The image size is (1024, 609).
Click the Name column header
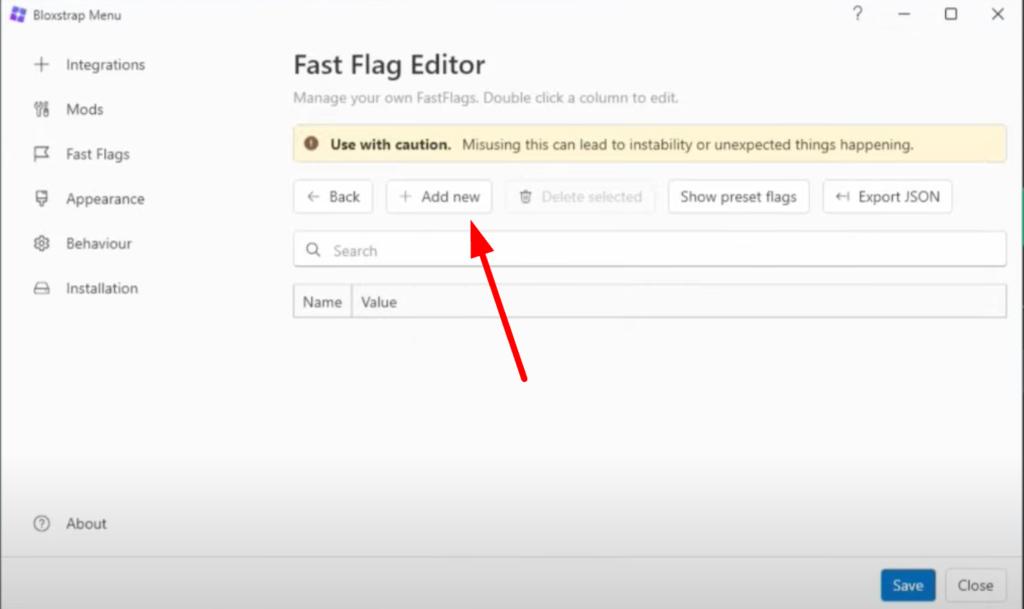(323, 302)
